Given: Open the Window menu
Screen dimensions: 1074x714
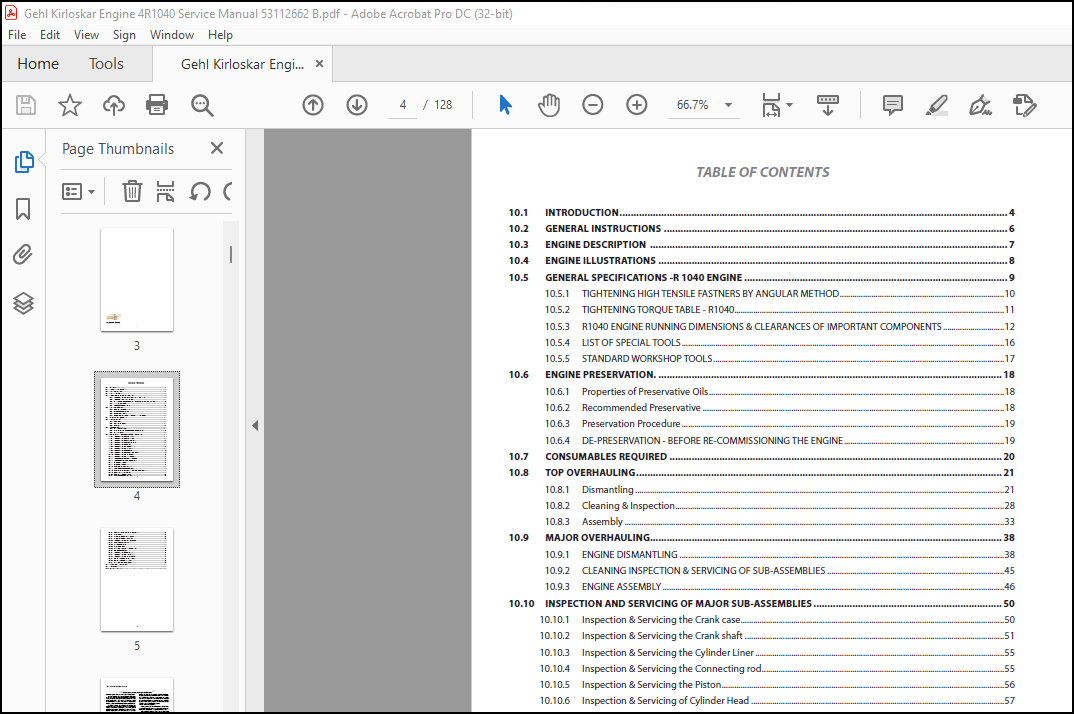Looking at the screenshot, I should point(172,35).
